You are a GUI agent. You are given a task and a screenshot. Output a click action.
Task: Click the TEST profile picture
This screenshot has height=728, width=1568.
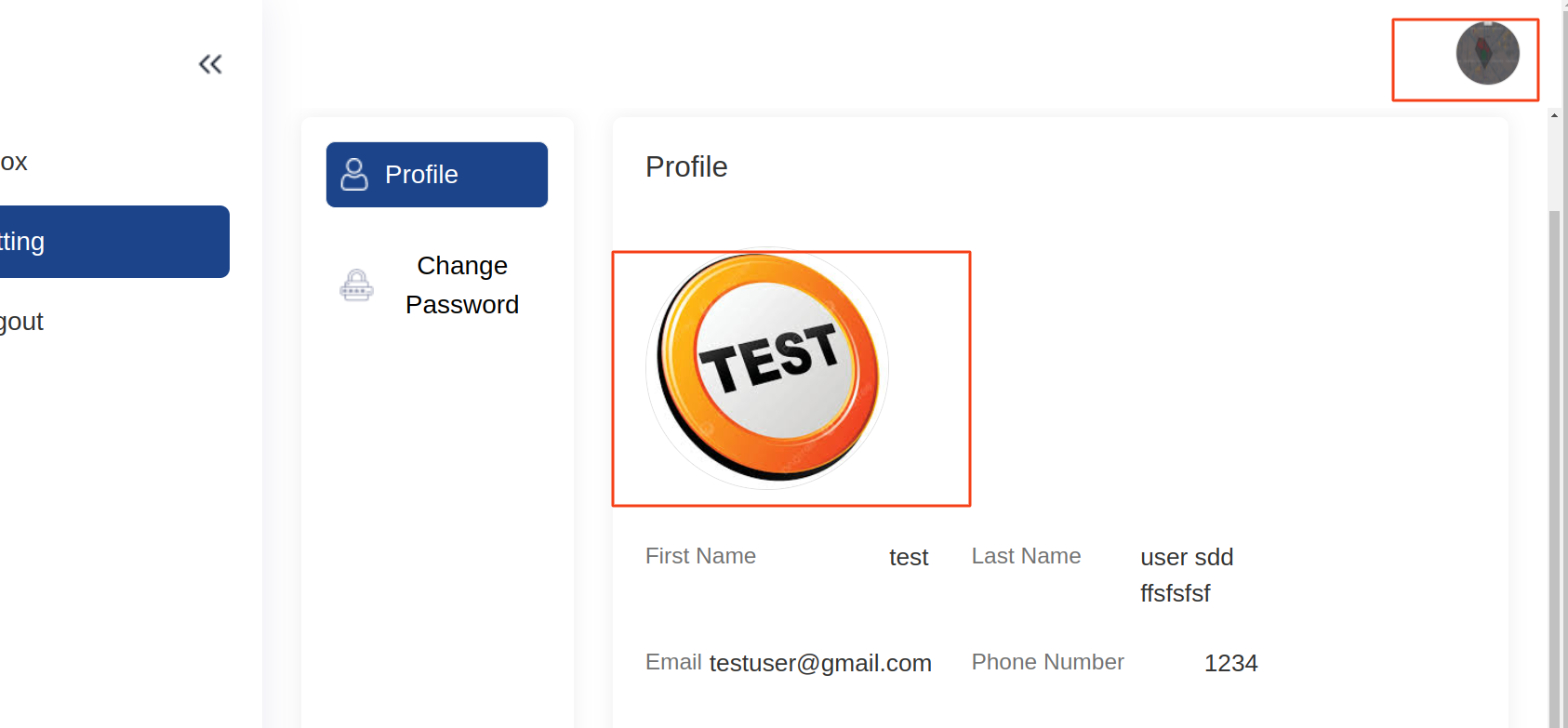[x=767, y=369]
